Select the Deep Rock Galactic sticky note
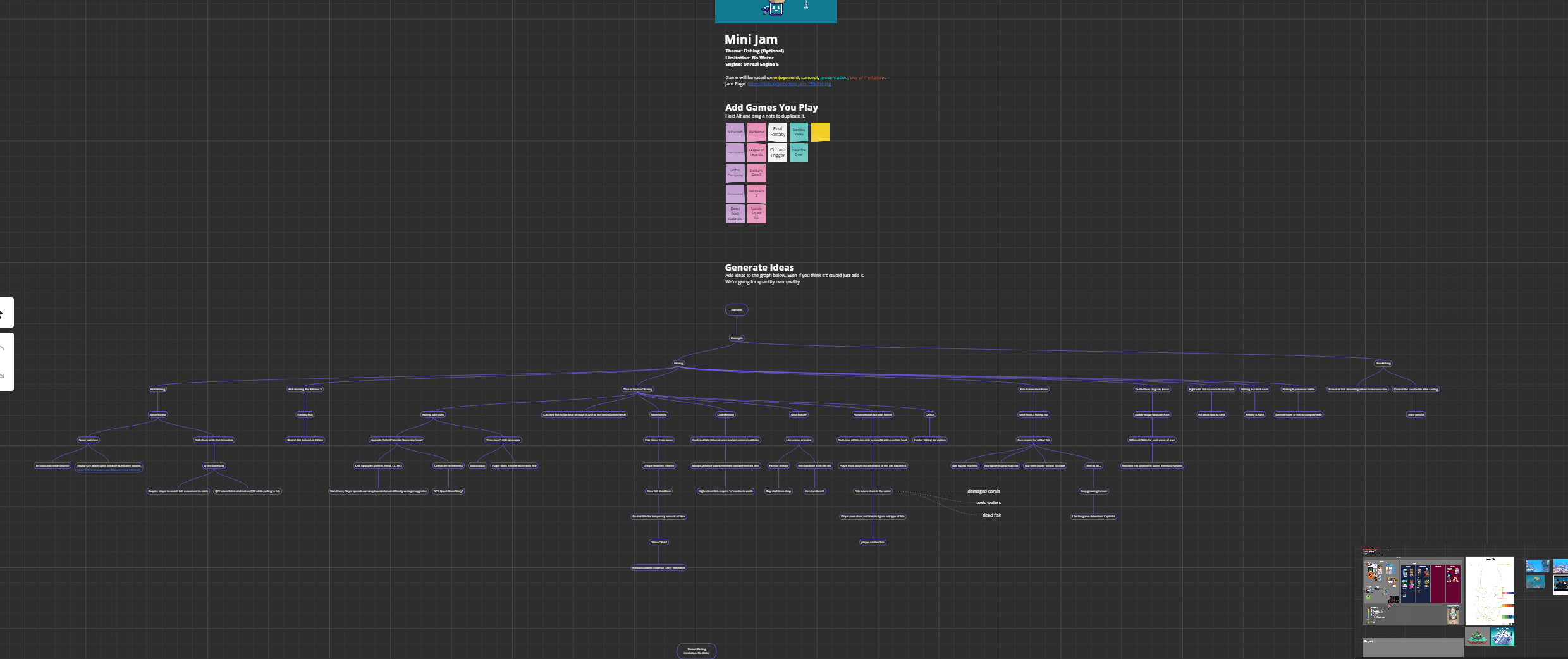Image resolution: width=1568 pixels, height=659 pixels. (735, 214)
